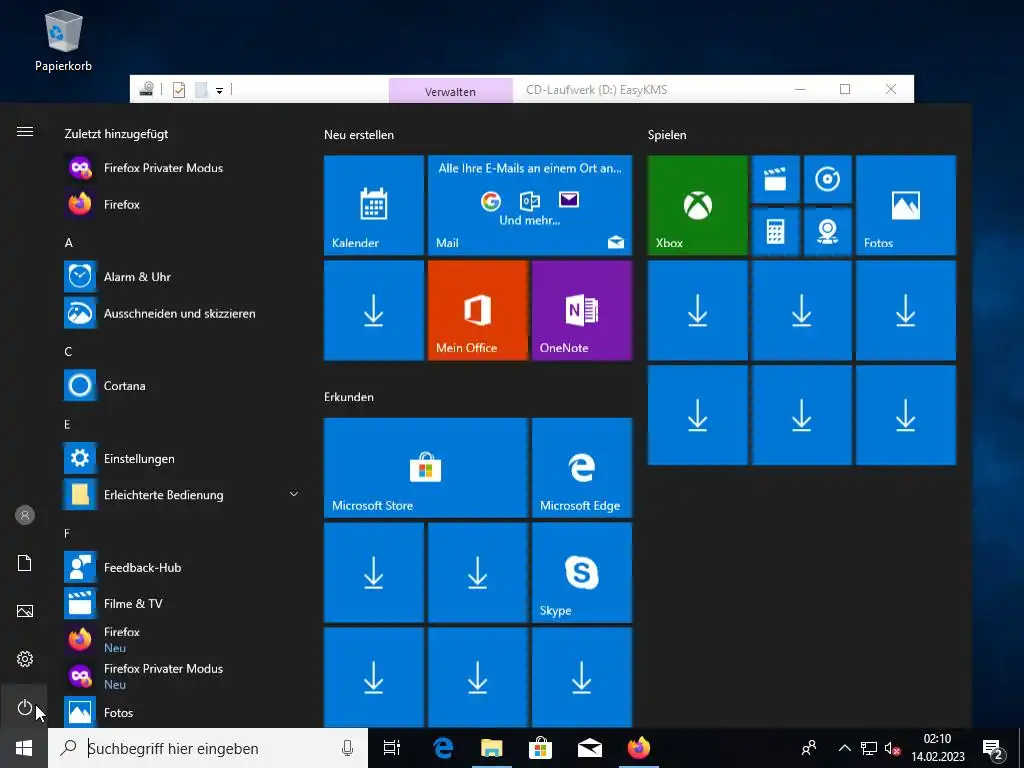1024x768 pixels.
Task: Open the small Filme & TV clapperboard tile
Action: [775, 179]
